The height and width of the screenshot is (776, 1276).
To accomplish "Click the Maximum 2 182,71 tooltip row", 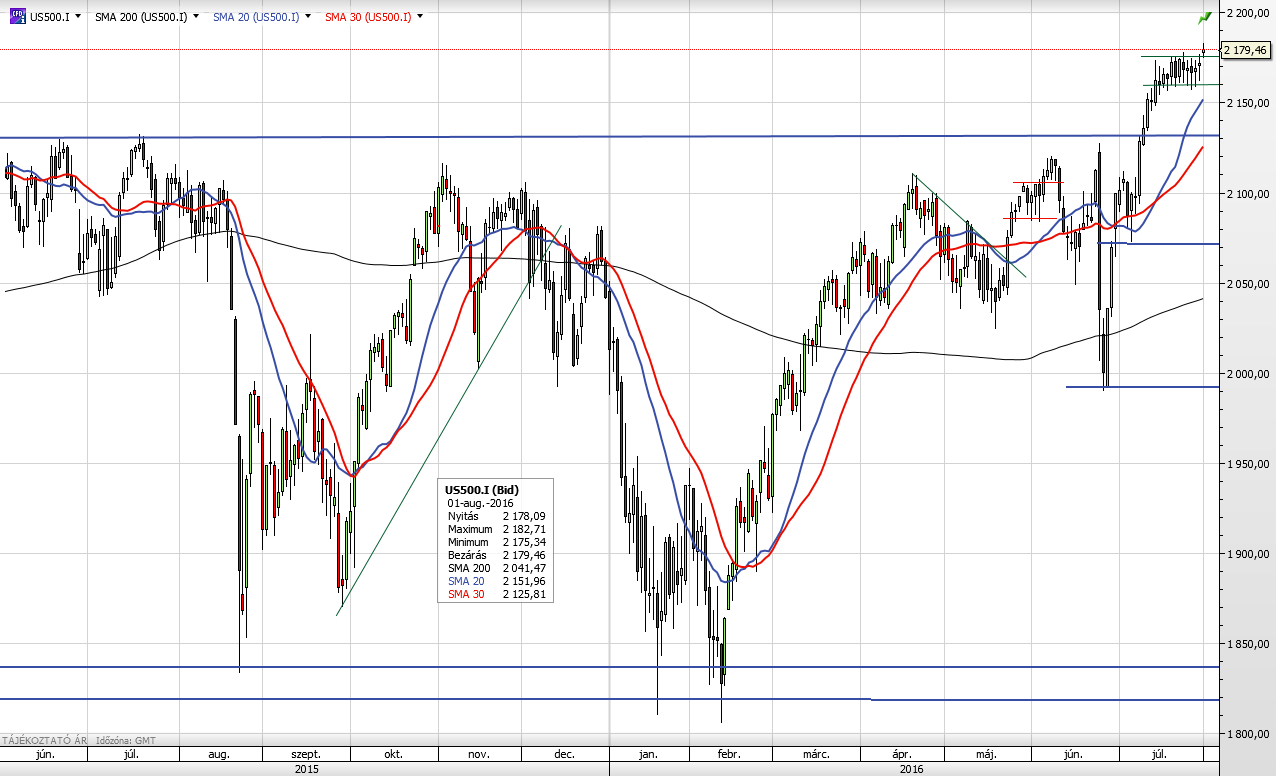I will 495,528.
